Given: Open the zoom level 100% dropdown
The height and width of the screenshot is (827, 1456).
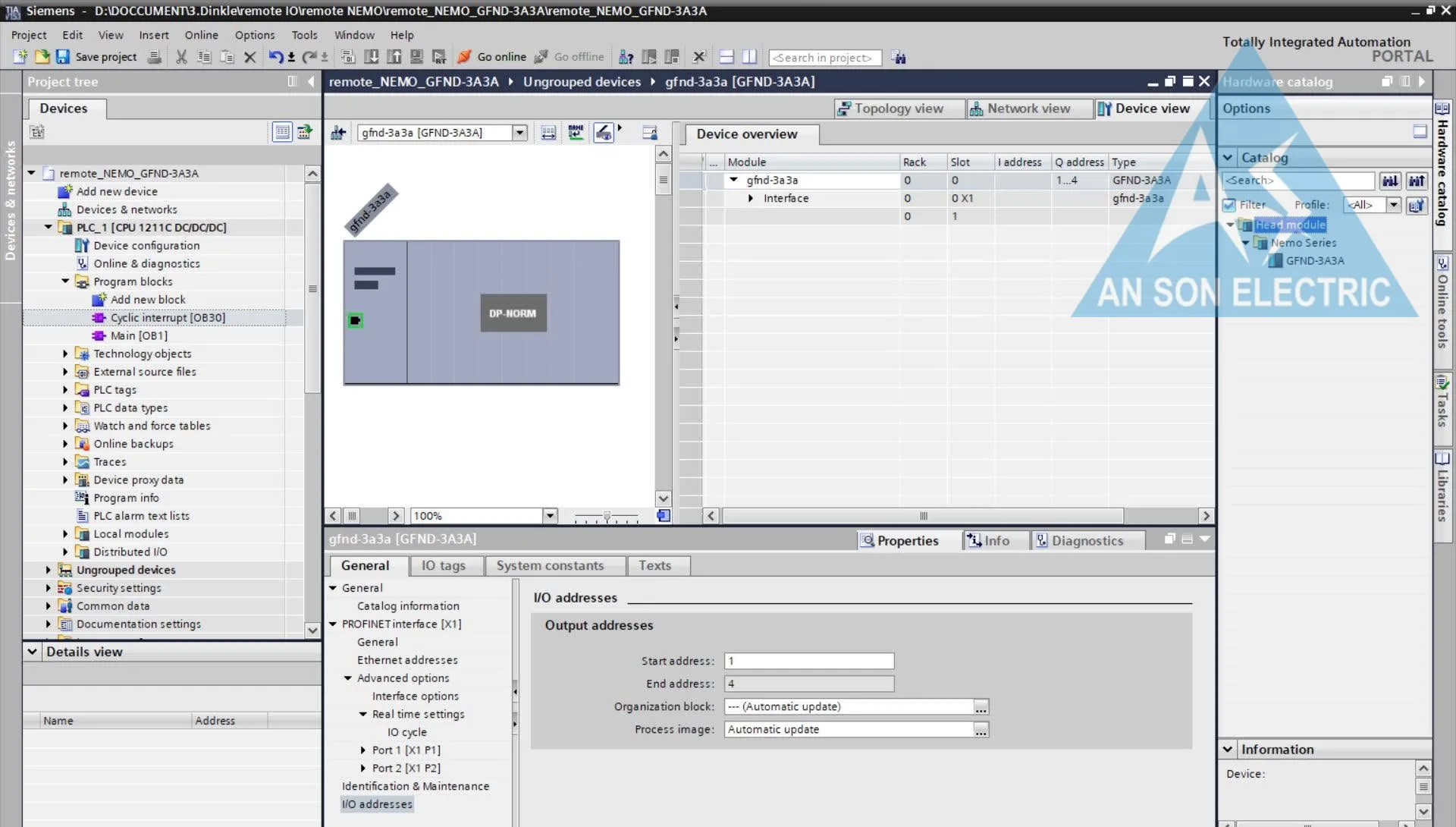Looking at the screenshot, I should 551,516.
